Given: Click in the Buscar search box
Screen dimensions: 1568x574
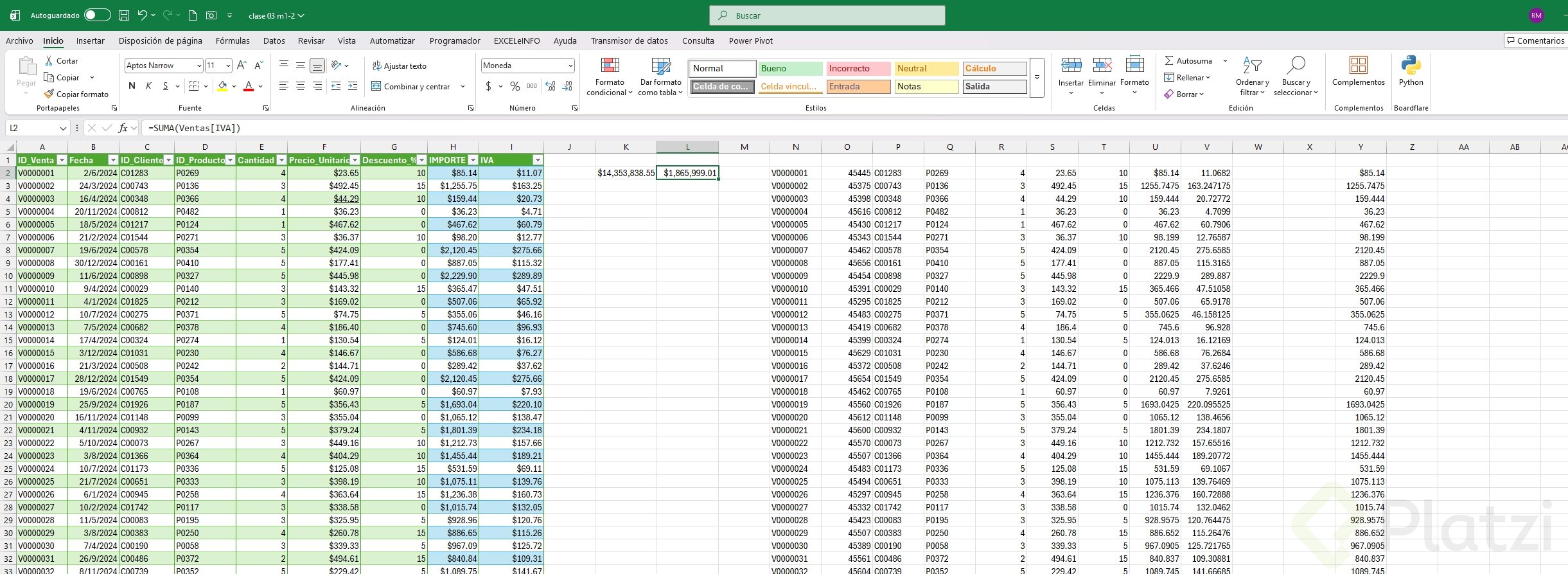Looking at the screenshot, I should tap(827, 15).
